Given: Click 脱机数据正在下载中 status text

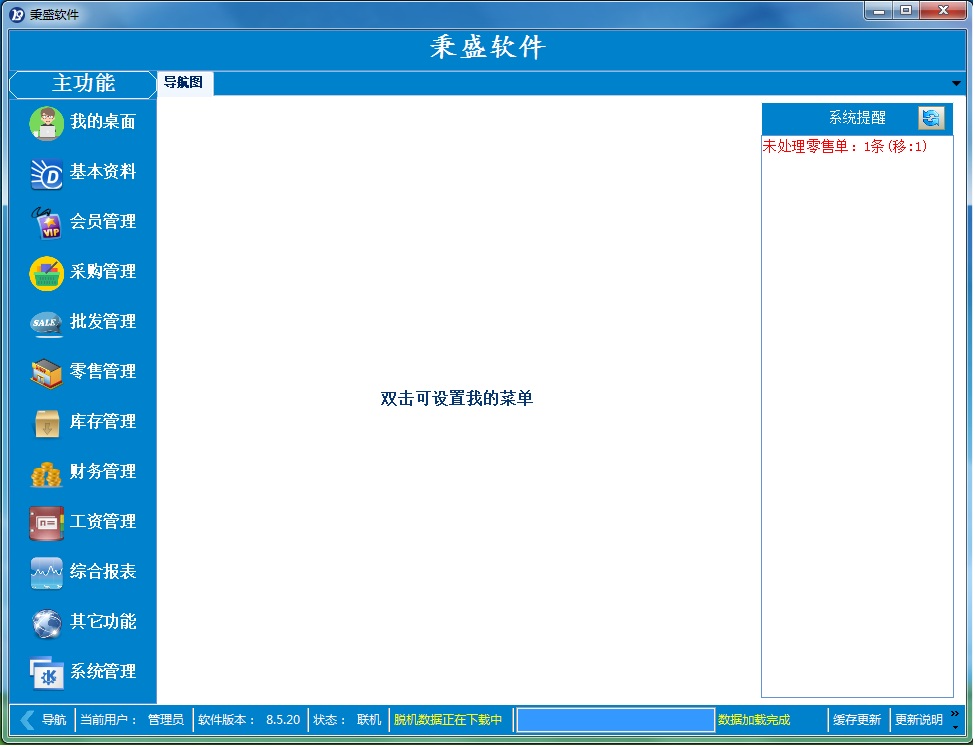Looking at the screenshot, I should coord(448,720).
